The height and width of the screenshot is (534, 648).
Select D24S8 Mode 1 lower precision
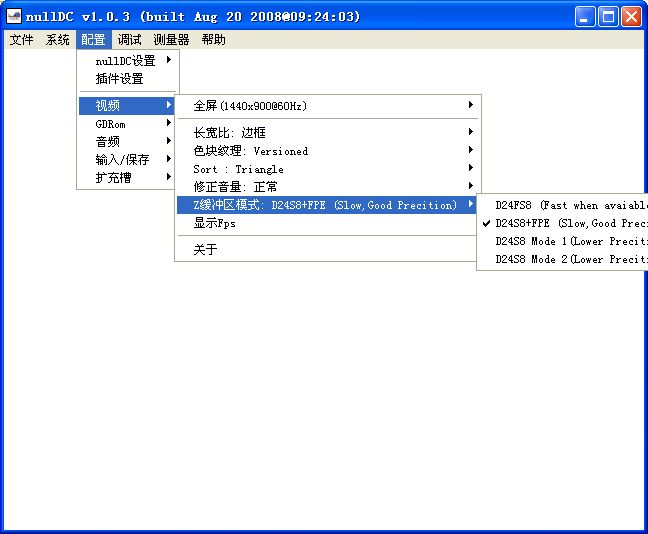coord(563,241)
